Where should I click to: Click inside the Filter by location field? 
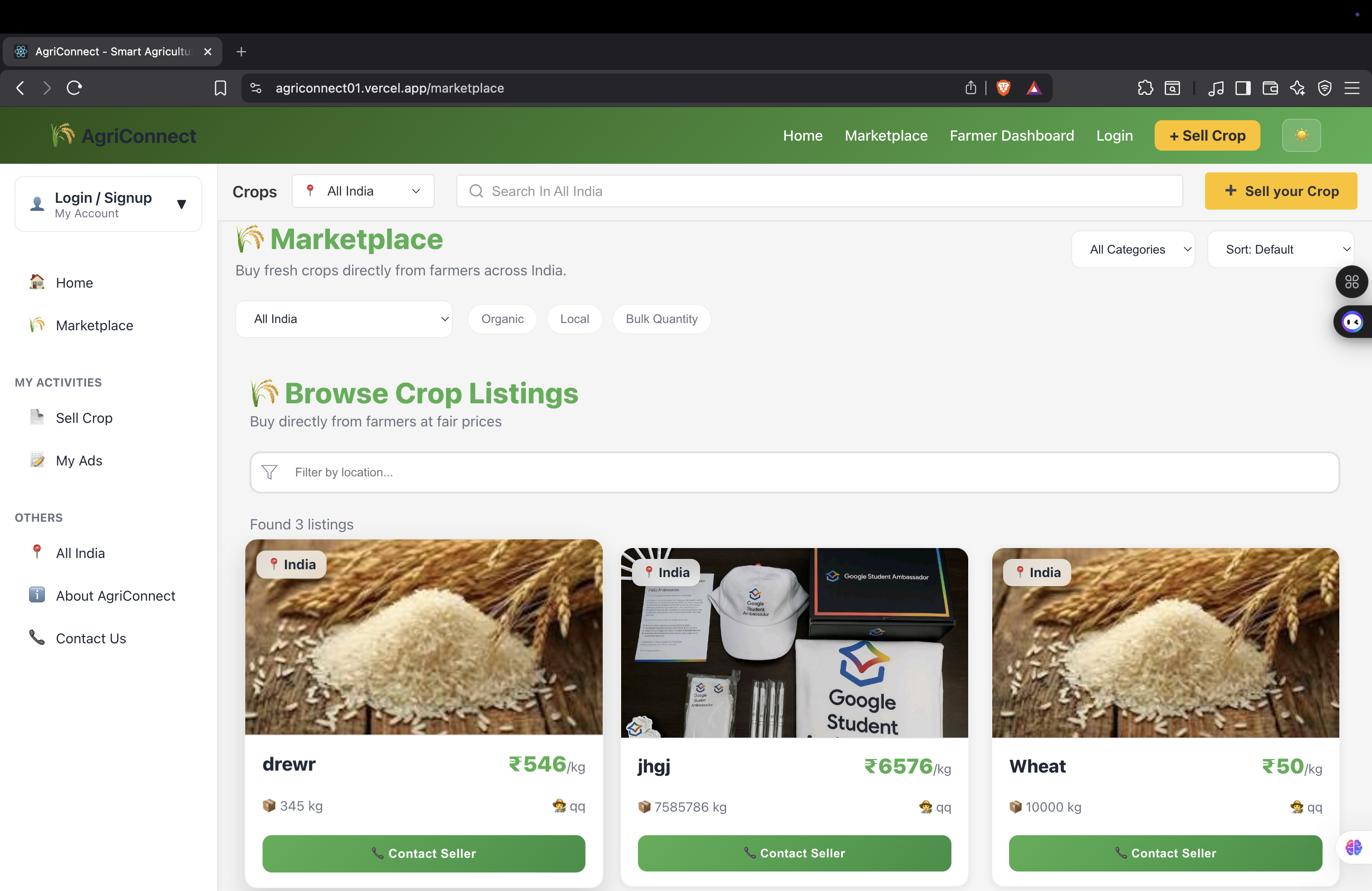(519, 472)
